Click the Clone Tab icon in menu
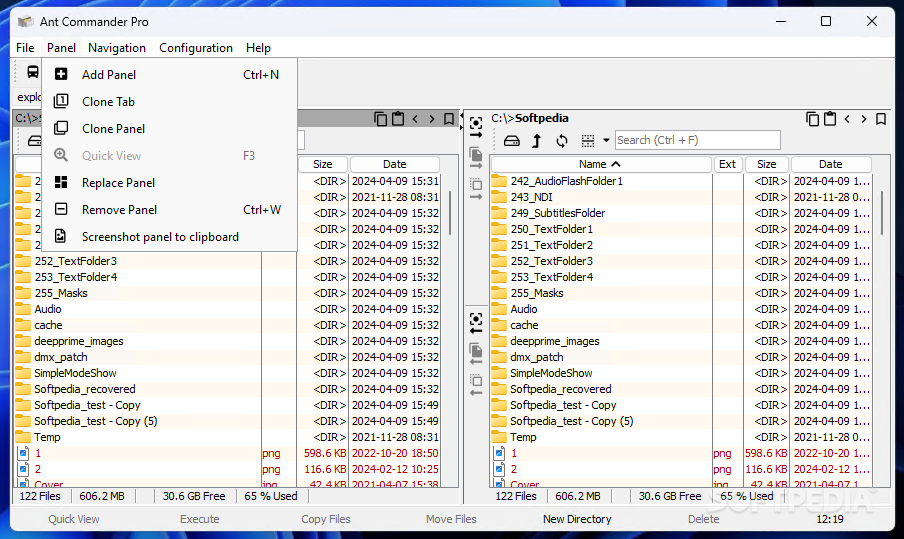 pos(61,101)
